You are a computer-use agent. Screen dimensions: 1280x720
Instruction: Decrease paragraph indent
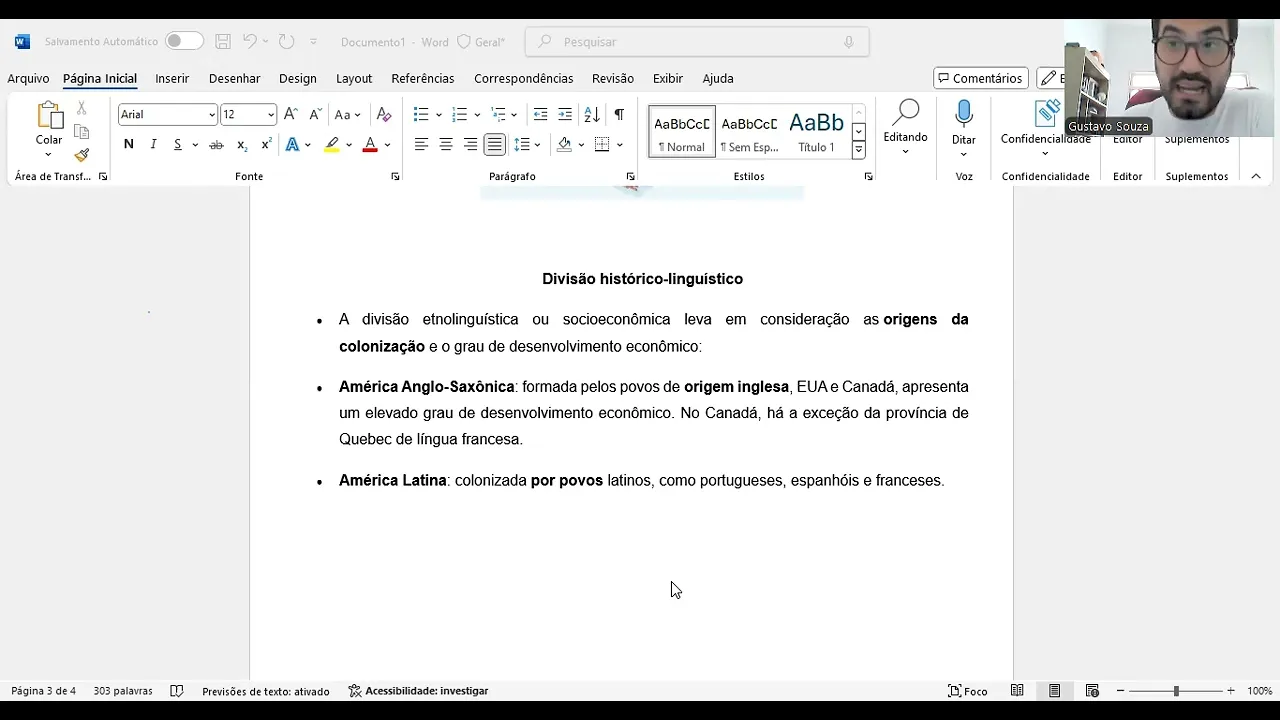(540, 114)
